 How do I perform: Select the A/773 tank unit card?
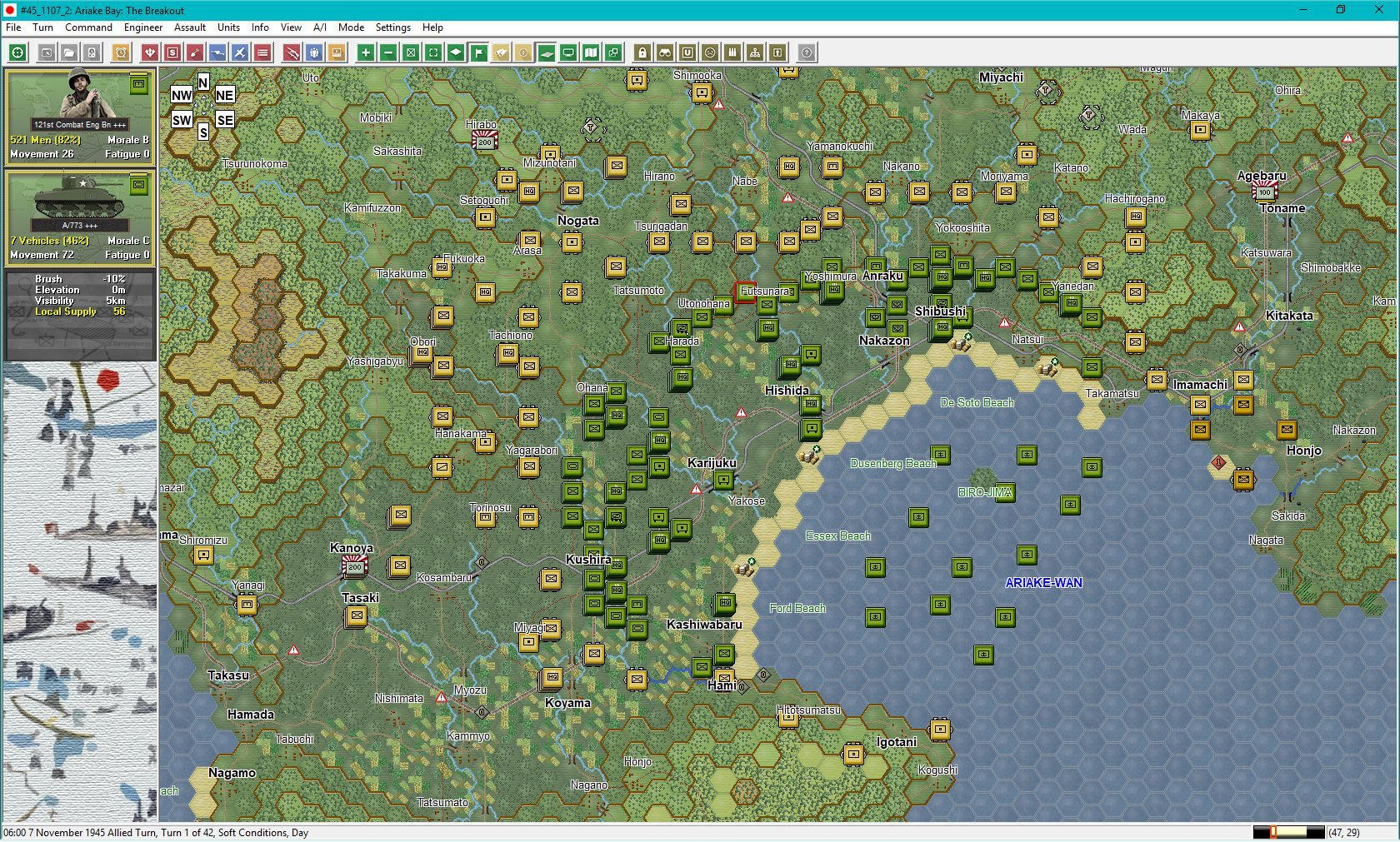click(x=80, y=218)
